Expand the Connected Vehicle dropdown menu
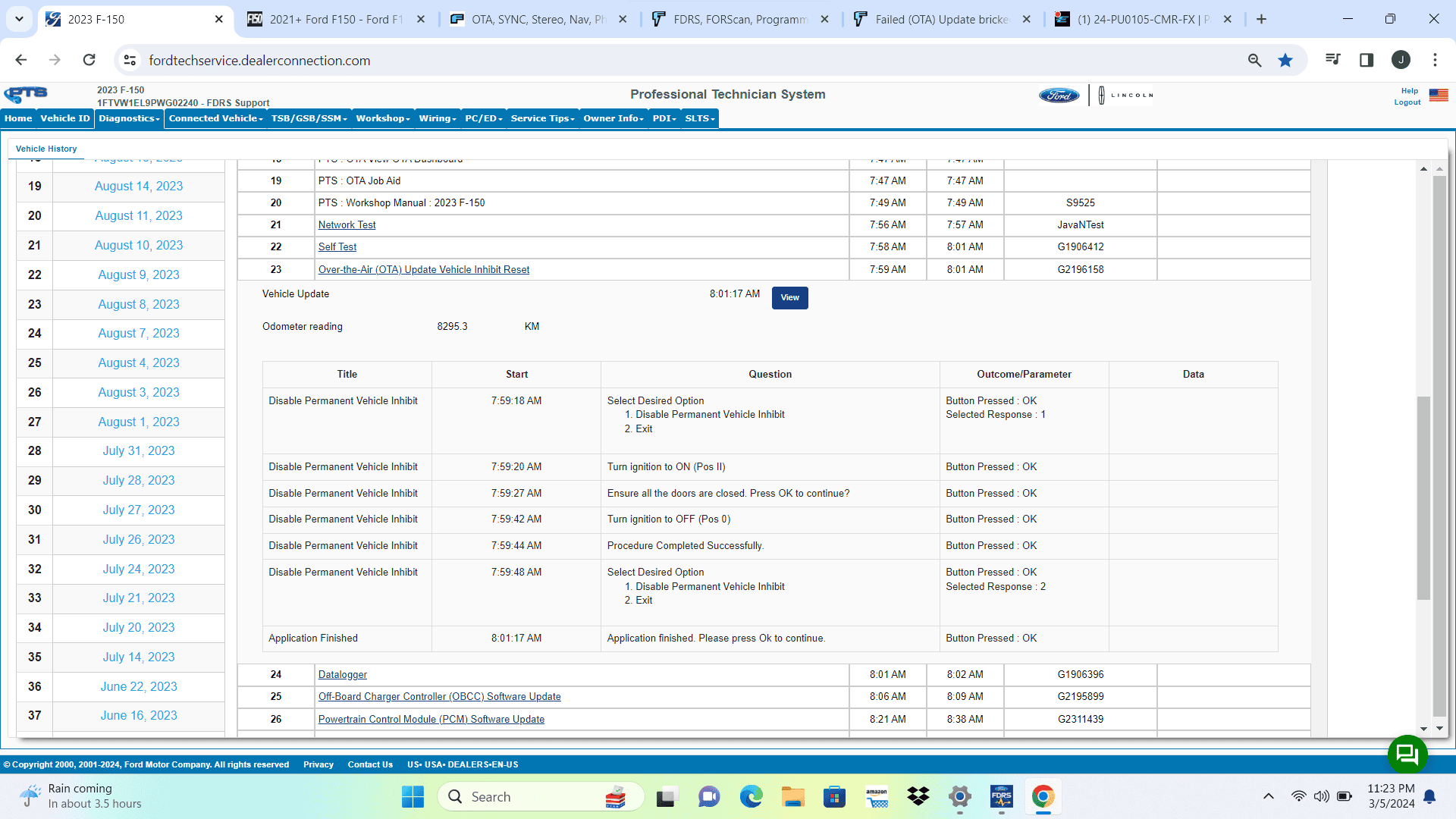Image resolution: width=1456 pixels, height=819 pixels. pos(215,118)
